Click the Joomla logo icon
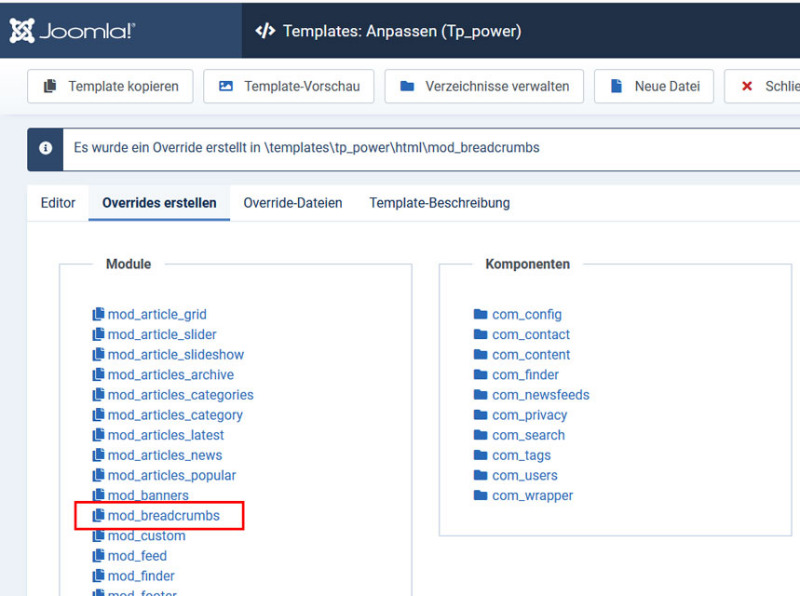Image resolution: width=800 pixels, height=596 pixels. 22,31
